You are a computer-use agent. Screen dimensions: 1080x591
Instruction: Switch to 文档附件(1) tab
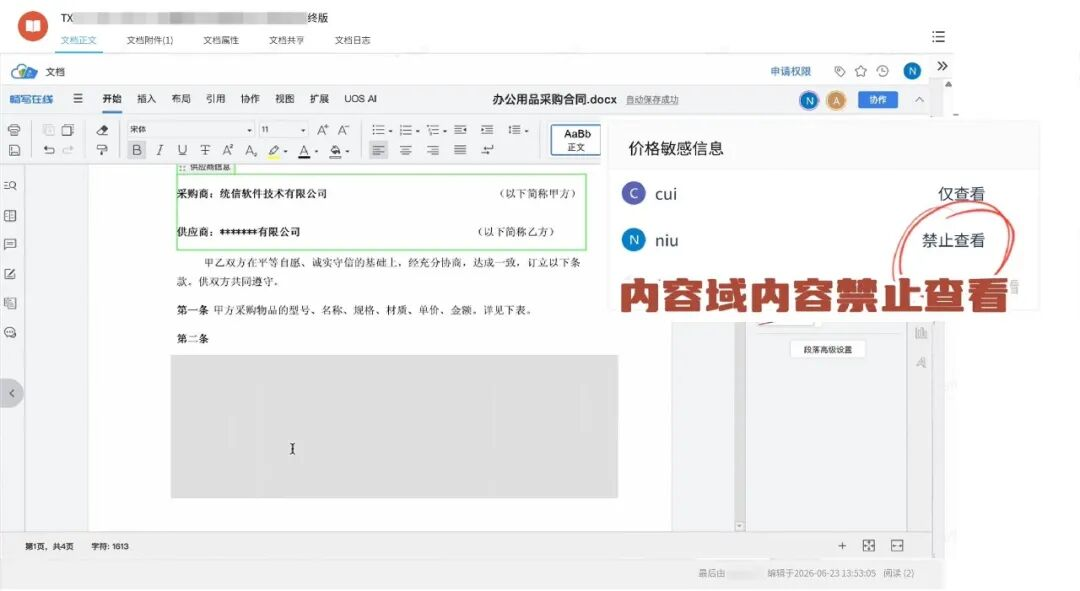[x=149, y=40]
